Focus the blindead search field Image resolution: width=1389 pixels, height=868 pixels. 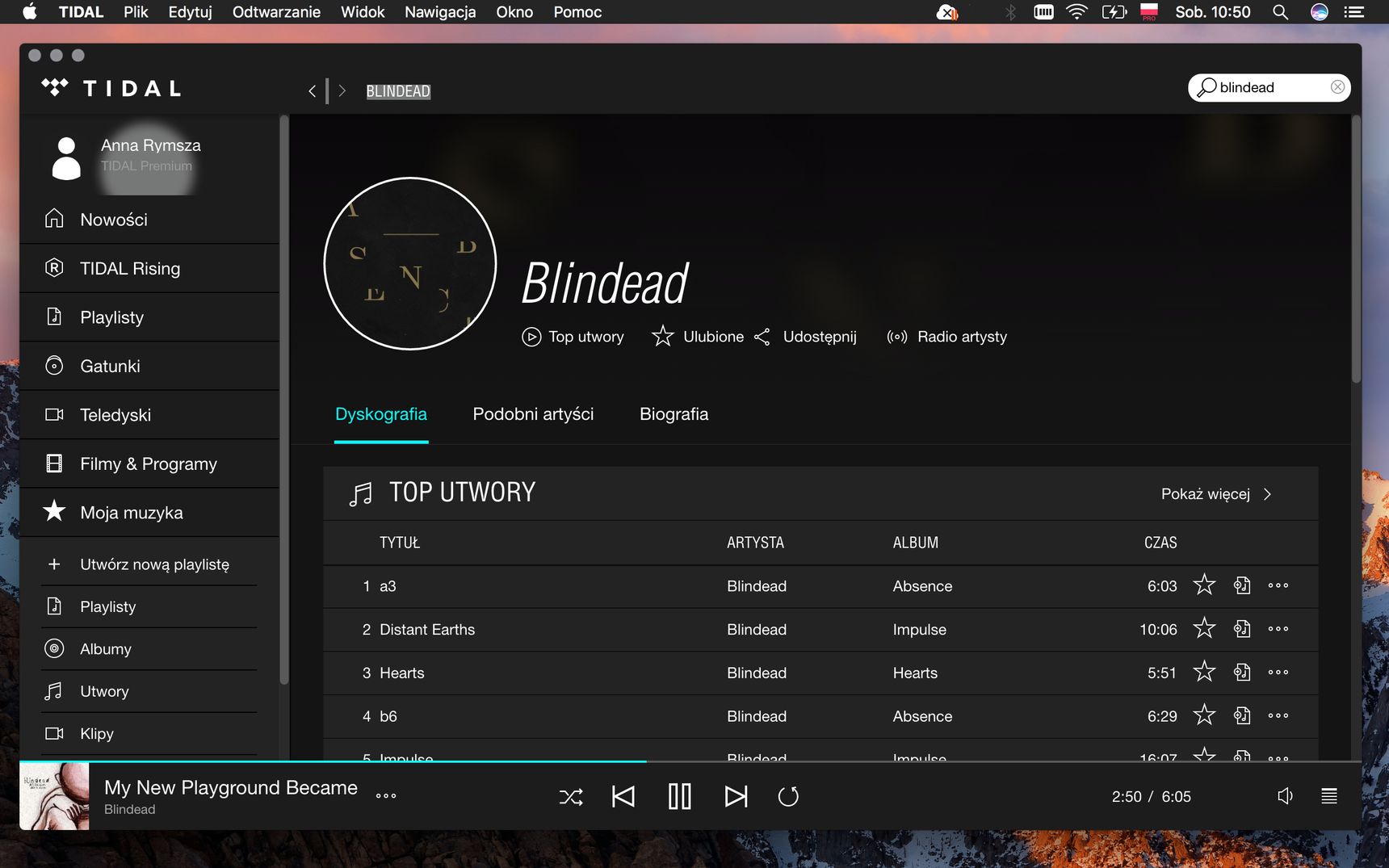click(1269, 87)
